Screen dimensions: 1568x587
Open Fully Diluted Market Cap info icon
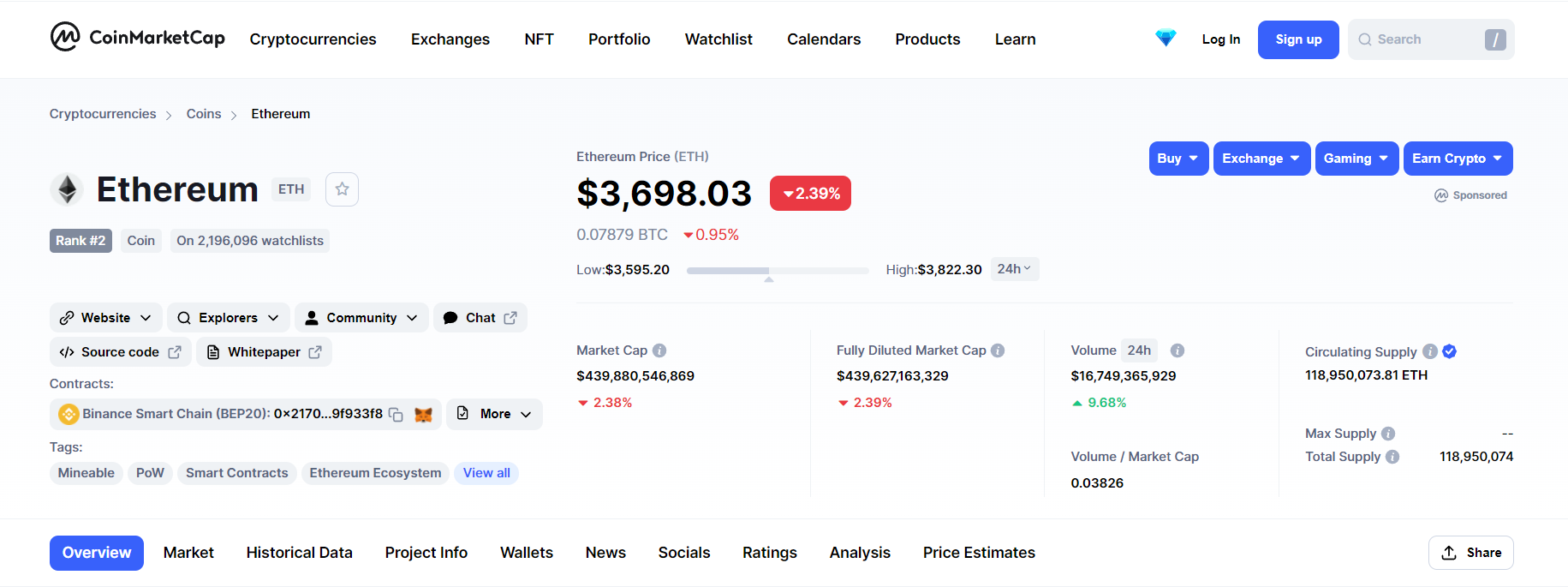pos(998,350)
